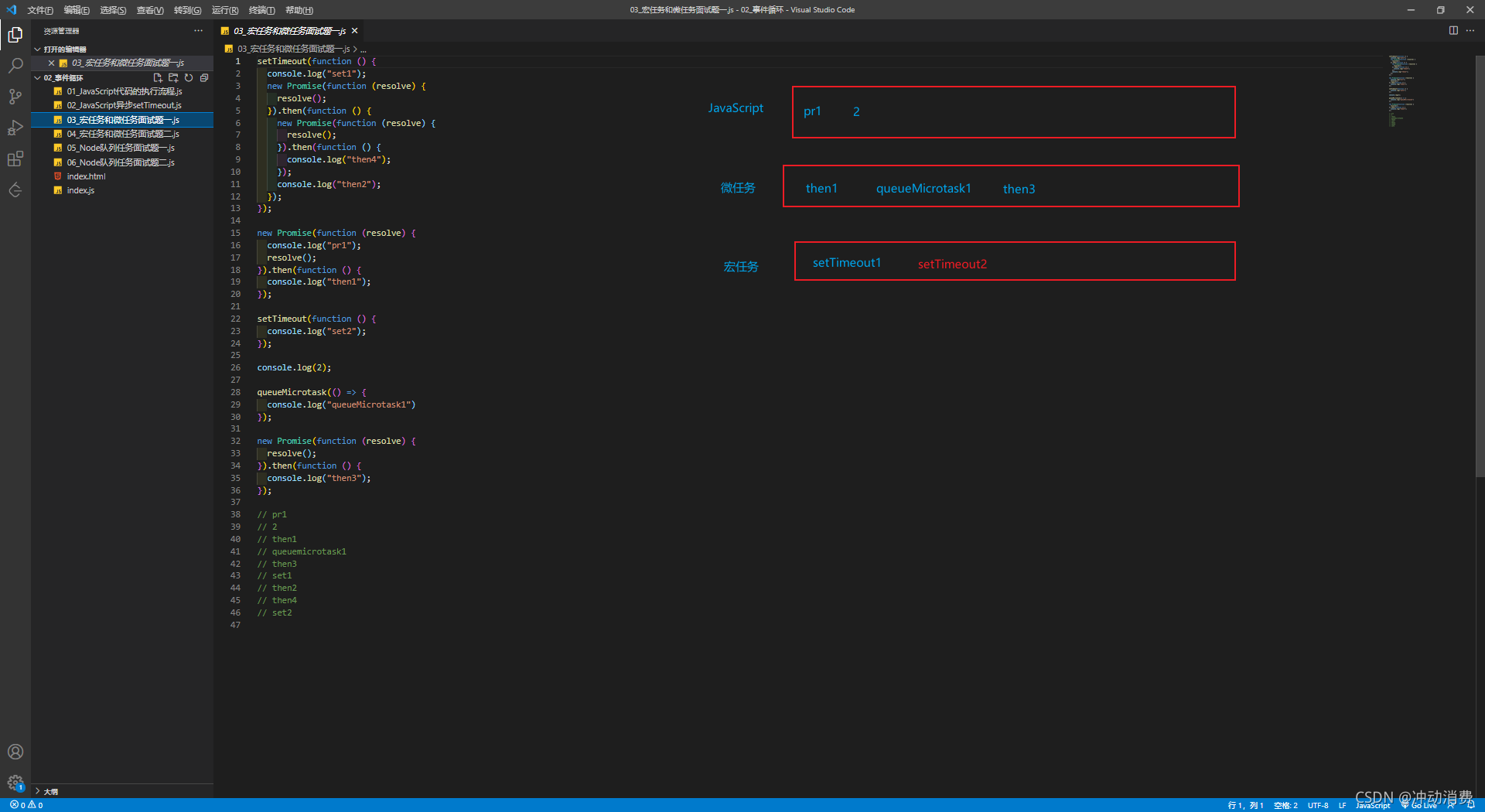The height and width of the screenshot is (812, 1485).
Task: Open 05_Node队列任务面试题一.js file
Action: point(122,148)
